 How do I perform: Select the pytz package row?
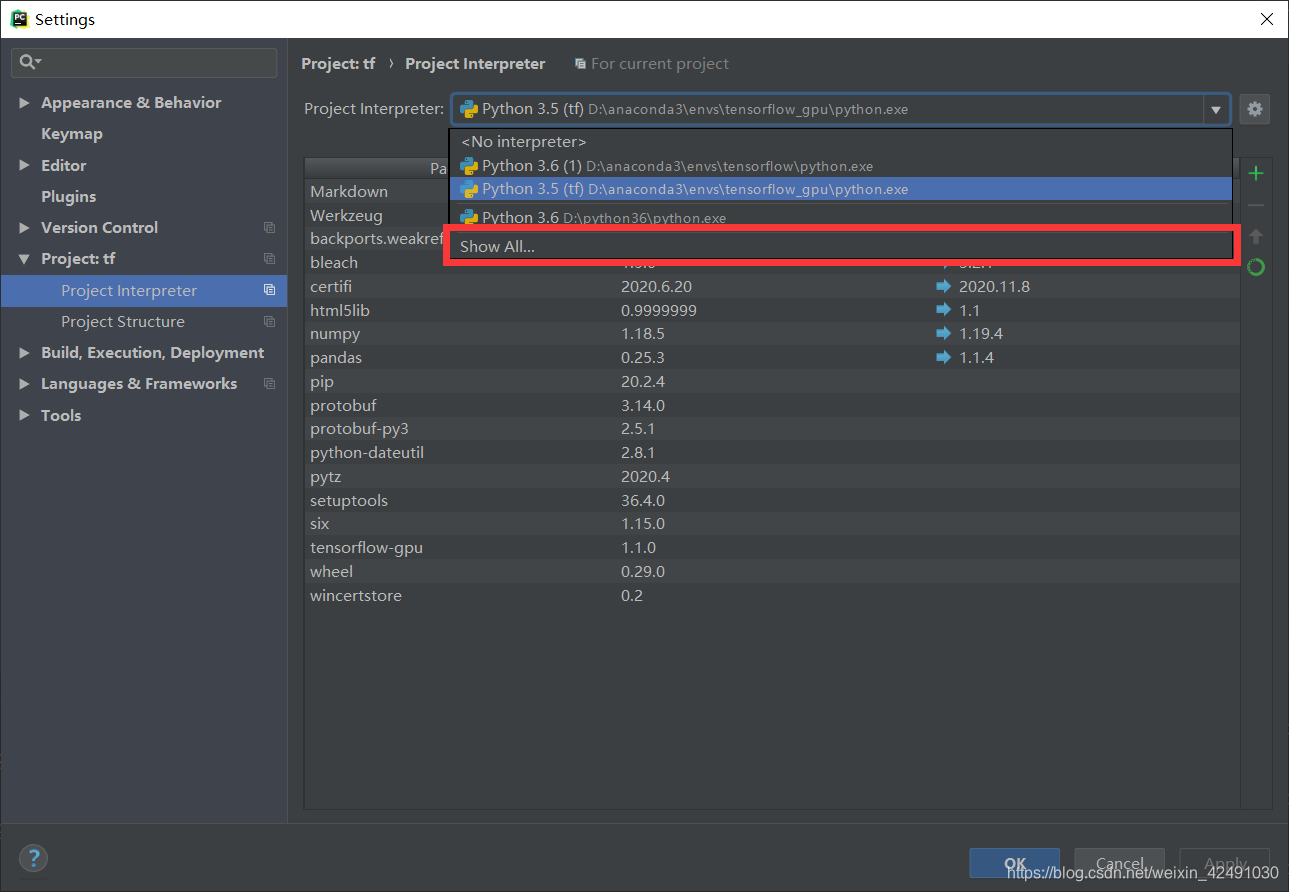pyautogui.click(x=772, y=477)
